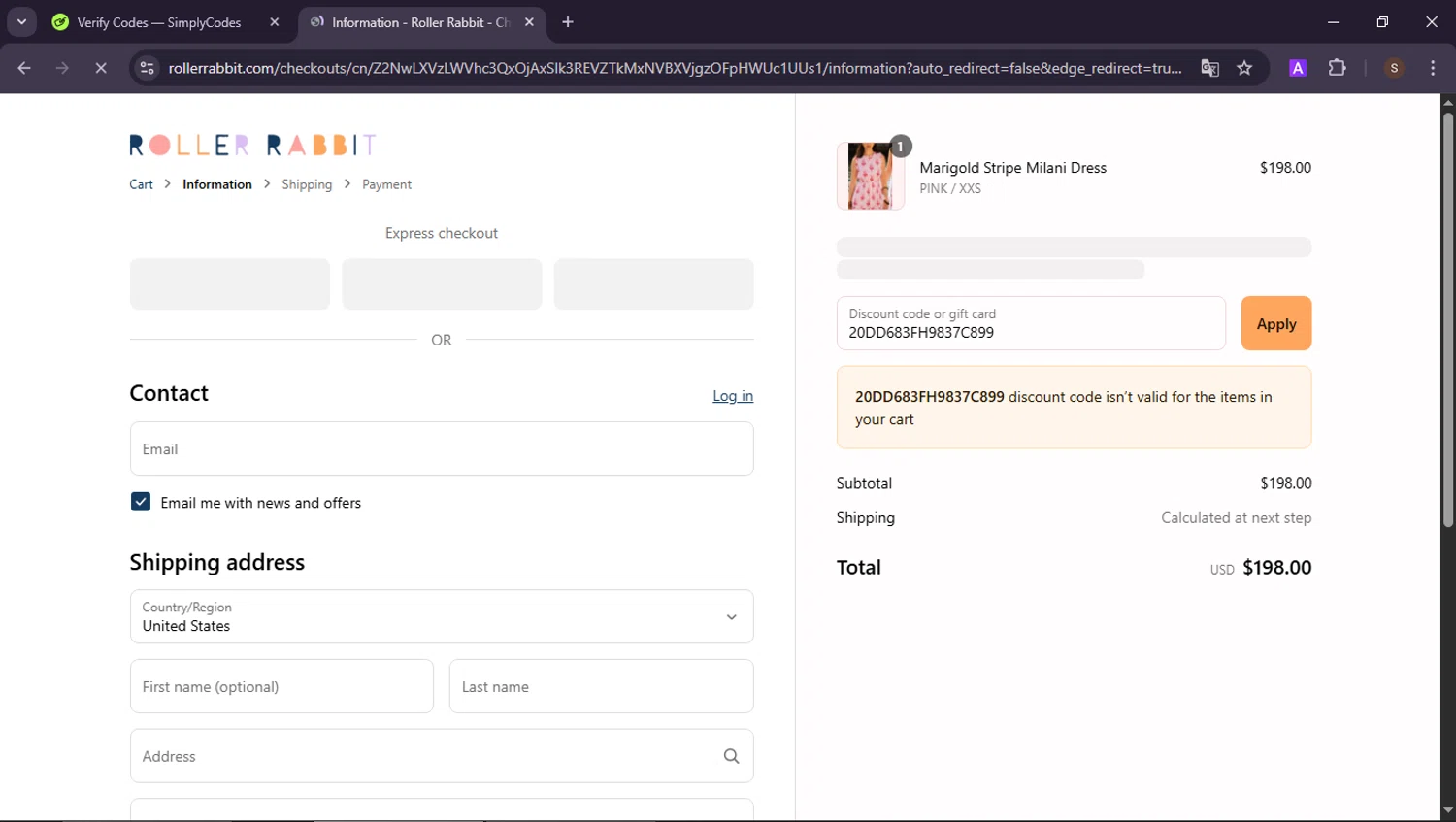Open the Chrome profile avatar S

pos(1394,68)
